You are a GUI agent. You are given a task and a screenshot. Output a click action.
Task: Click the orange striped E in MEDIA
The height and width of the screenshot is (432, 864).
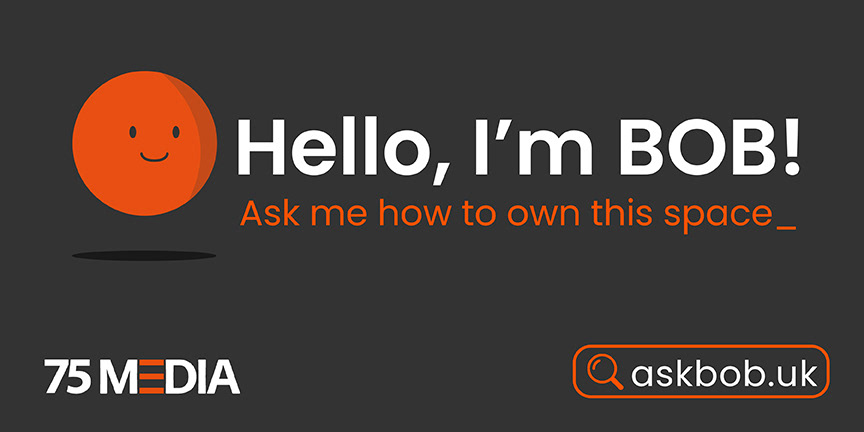(x=155, y=376)
